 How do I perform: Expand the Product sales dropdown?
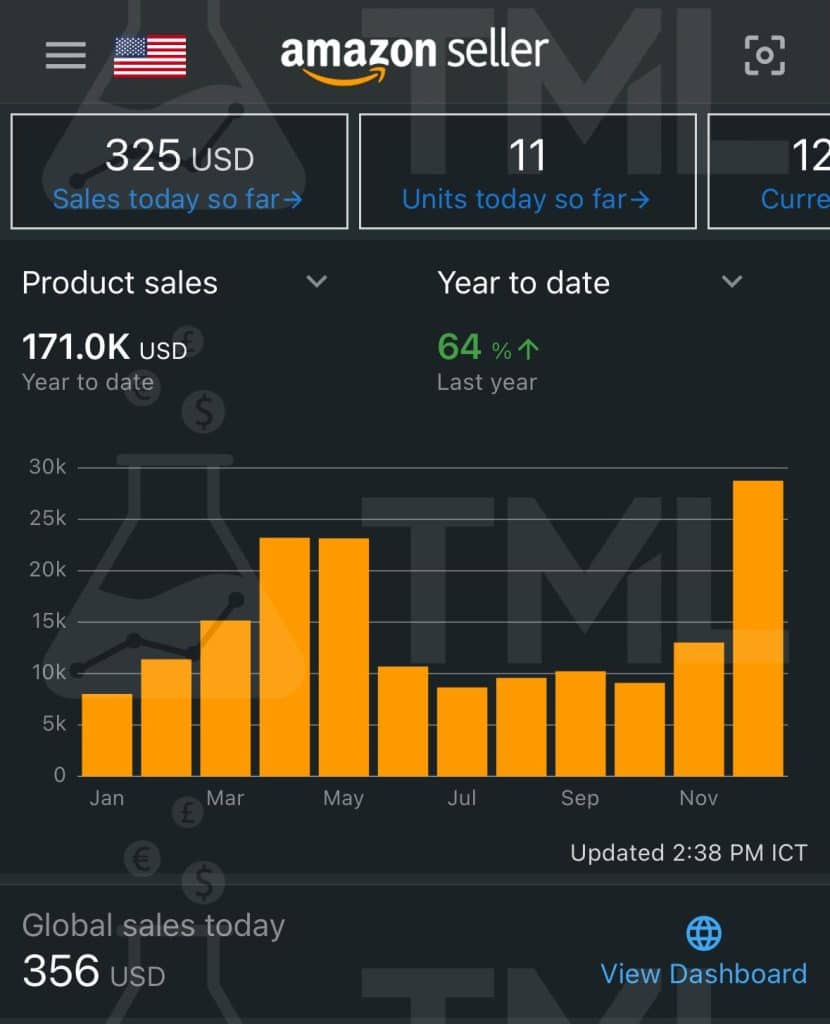(x=316, y=282)
